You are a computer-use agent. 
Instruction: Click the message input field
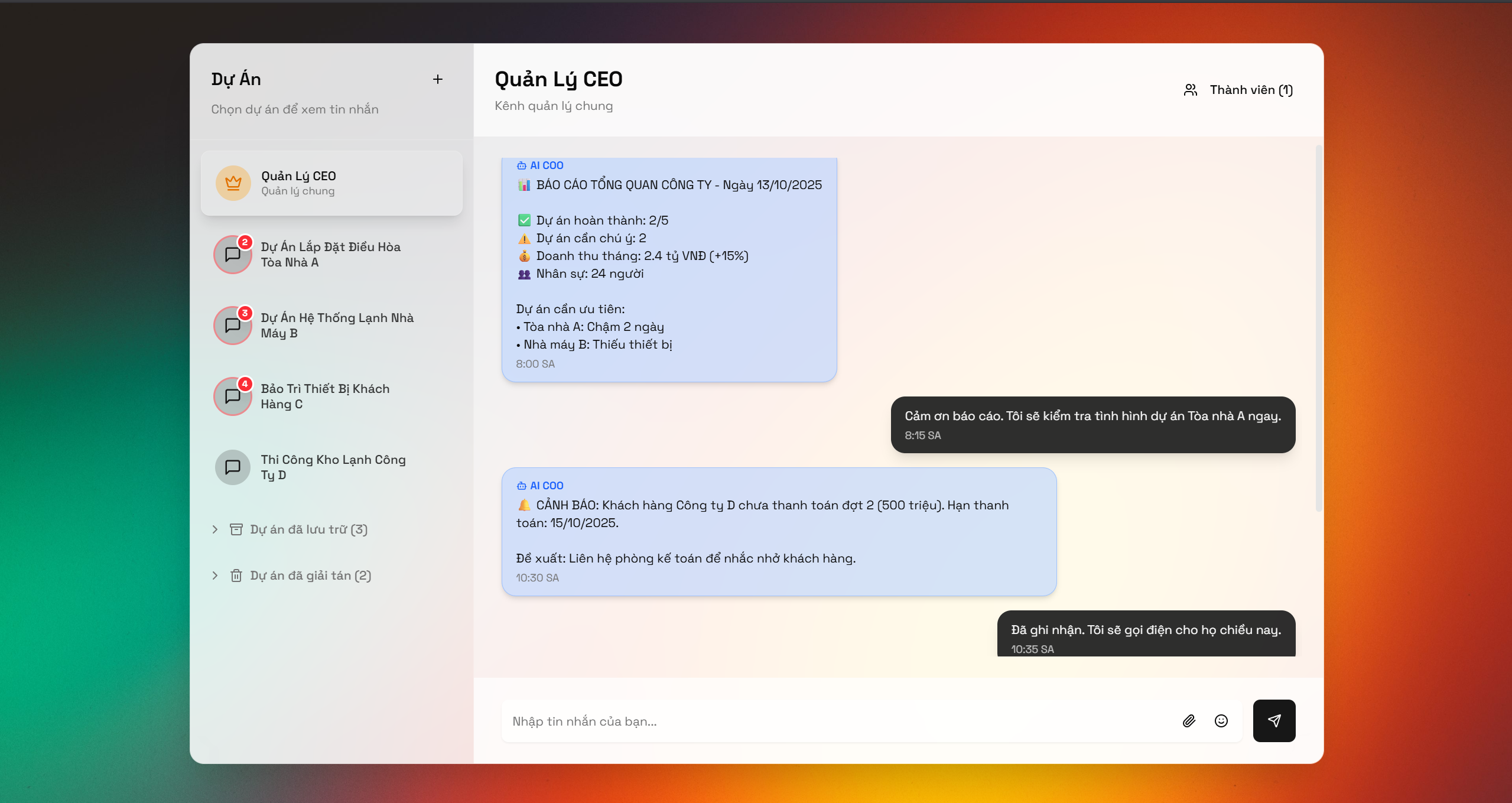[827, 721]
